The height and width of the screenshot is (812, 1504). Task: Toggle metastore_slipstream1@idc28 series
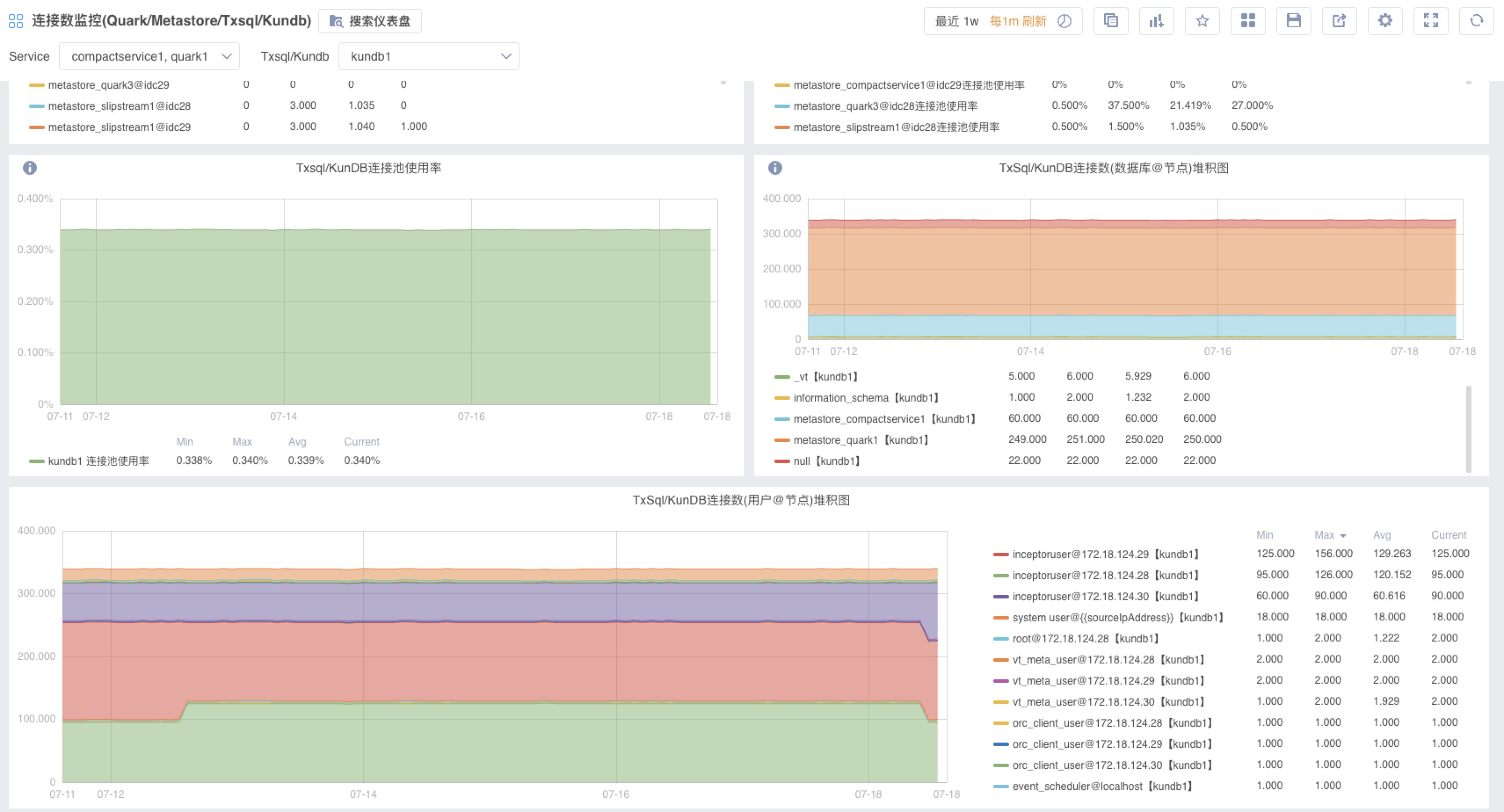pyautogui.click(x=119, y=105)
